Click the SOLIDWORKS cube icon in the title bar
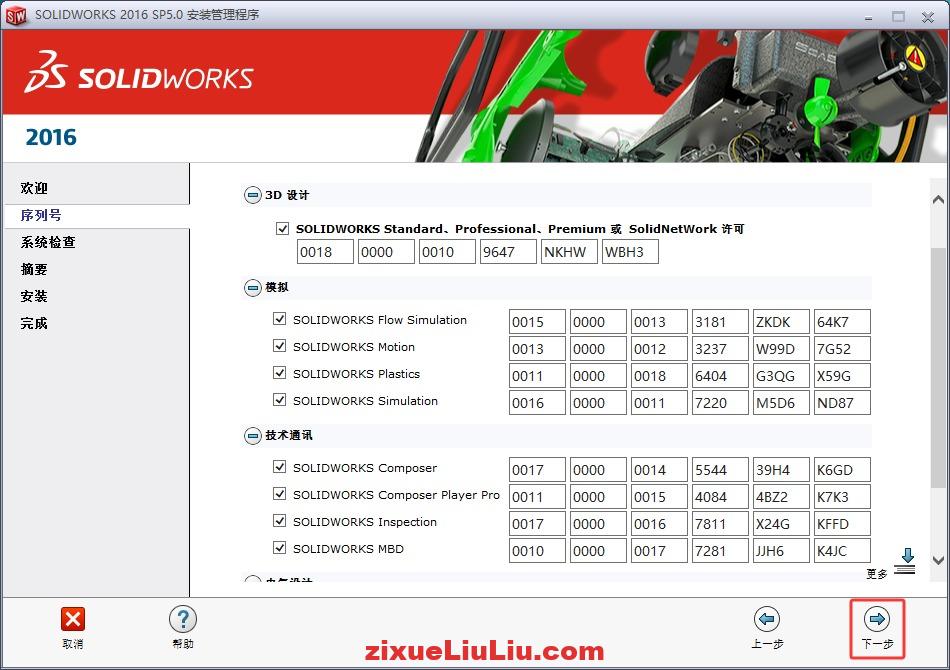This screenshot has width=950, height=670. coord(16,15)
